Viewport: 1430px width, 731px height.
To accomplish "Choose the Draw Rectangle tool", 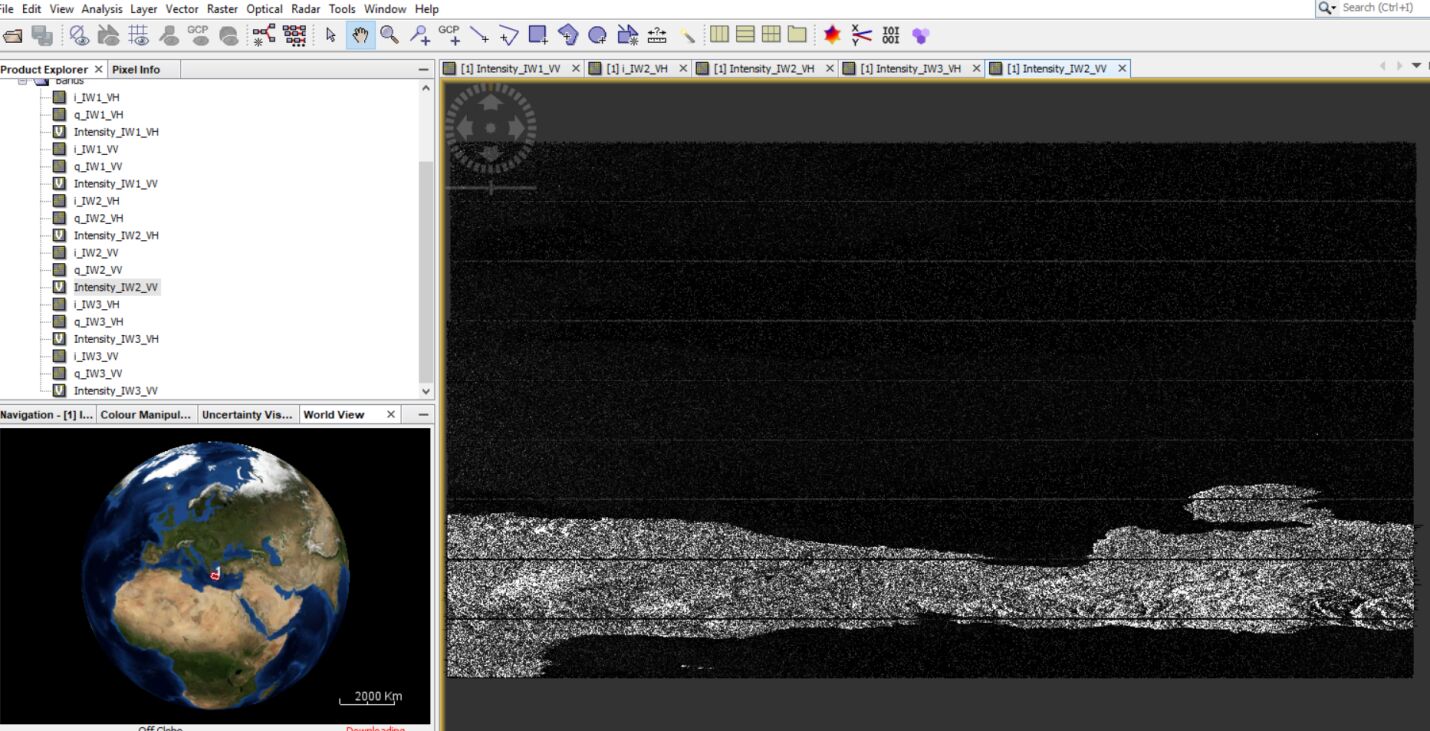I will tap(538, 36).
